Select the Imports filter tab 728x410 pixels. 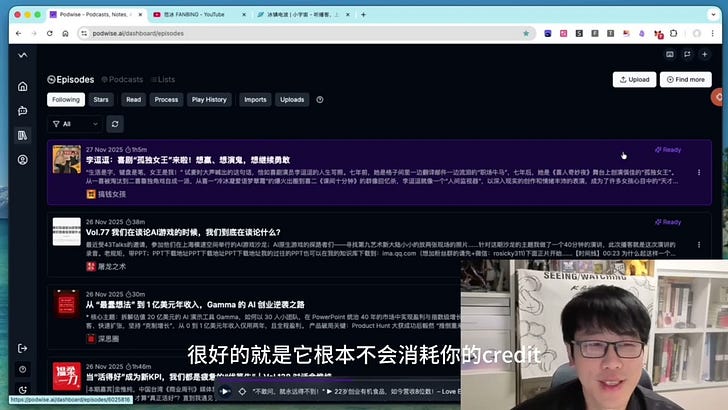pyautogui.click(x=255, y=100)
